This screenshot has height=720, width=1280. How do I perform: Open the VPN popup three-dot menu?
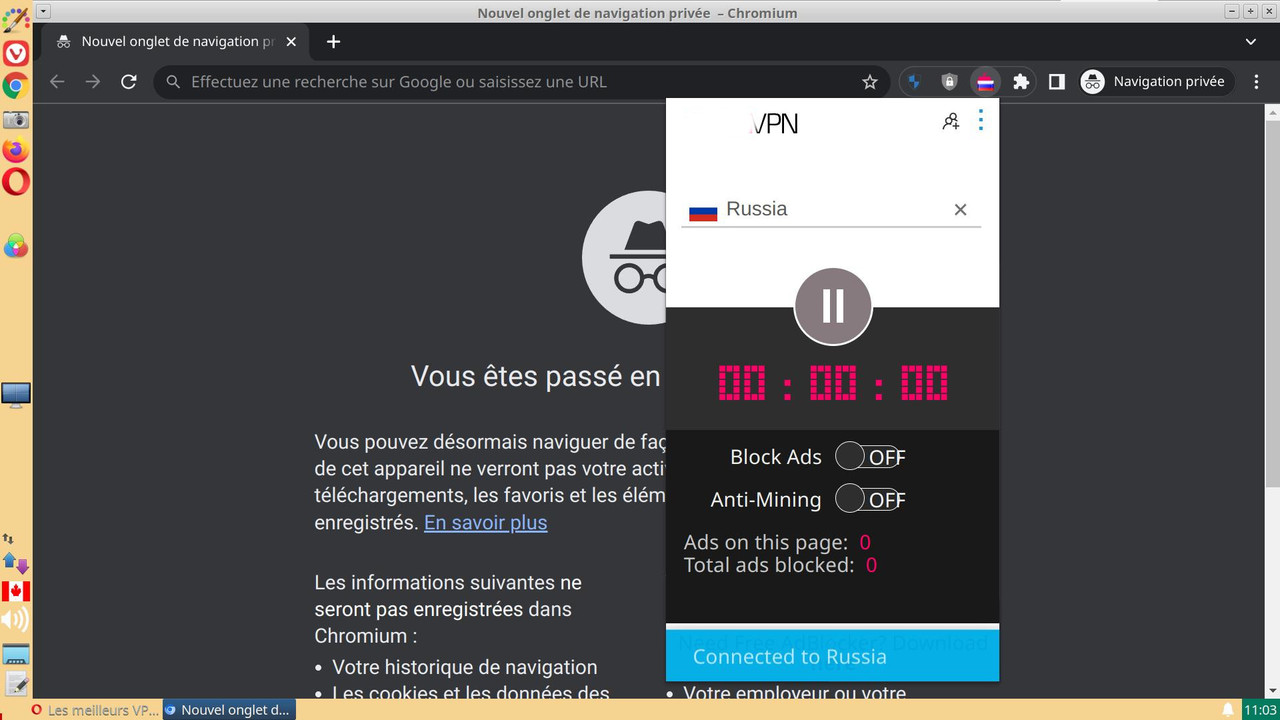click(980, 121)
